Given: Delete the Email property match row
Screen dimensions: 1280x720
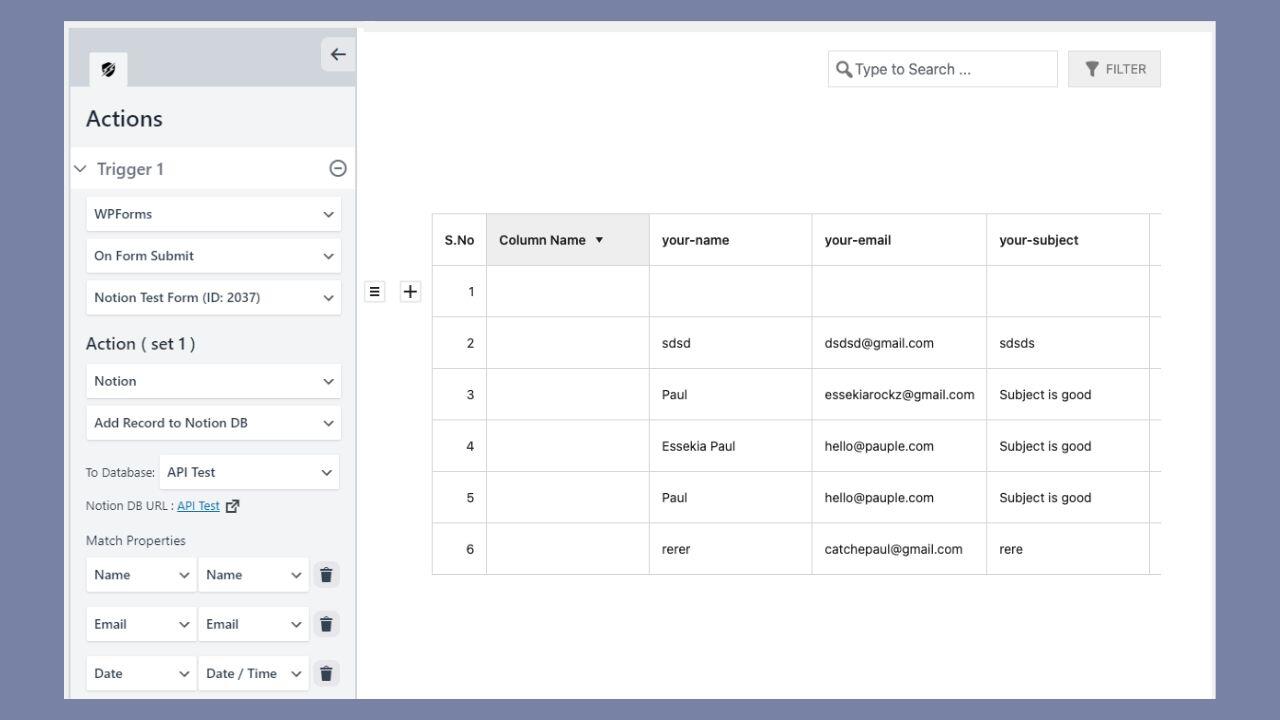Looking at the screenshot, I should coord(326,624).
